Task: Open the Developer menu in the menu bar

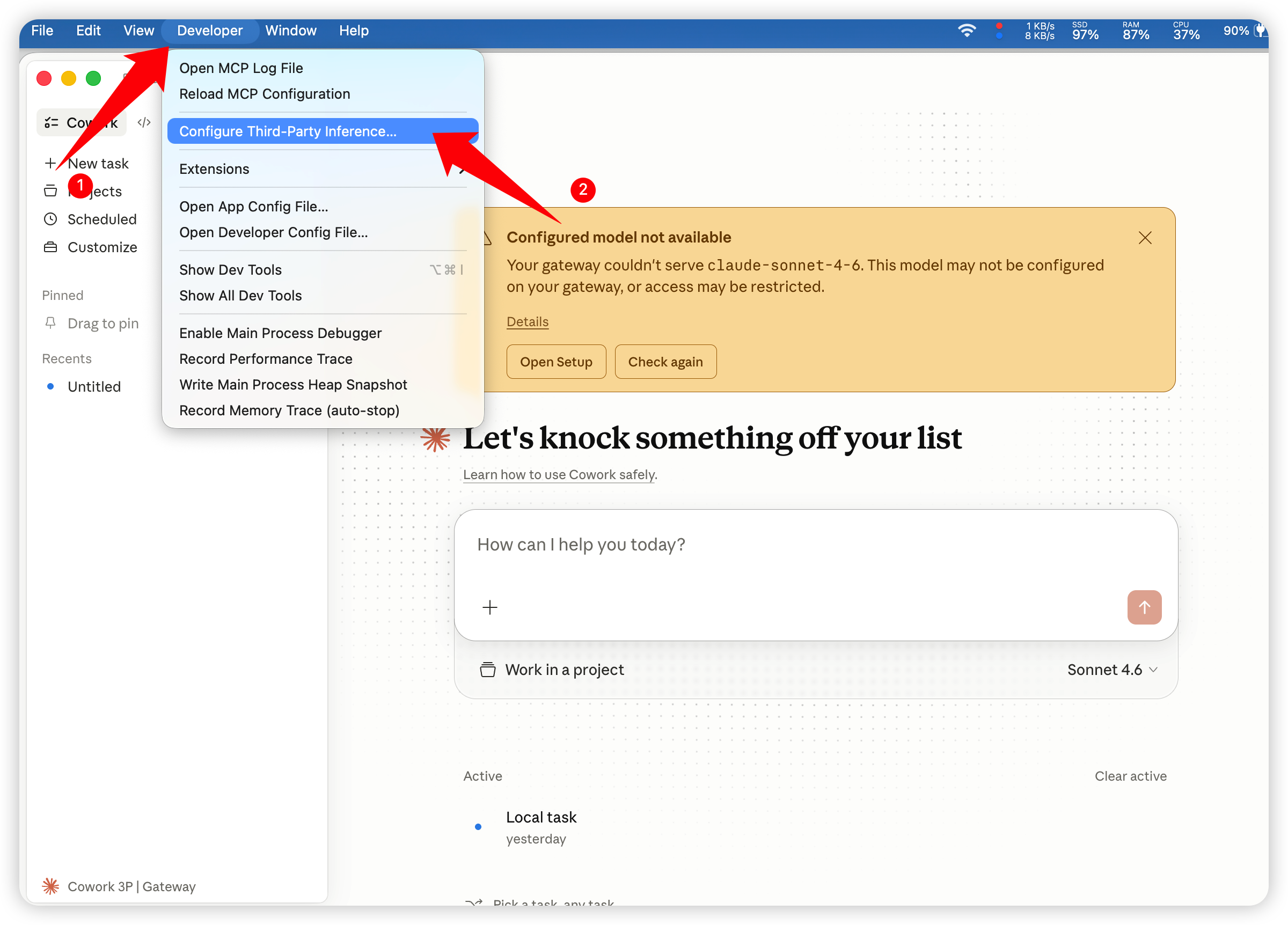Action: point(209,31)
